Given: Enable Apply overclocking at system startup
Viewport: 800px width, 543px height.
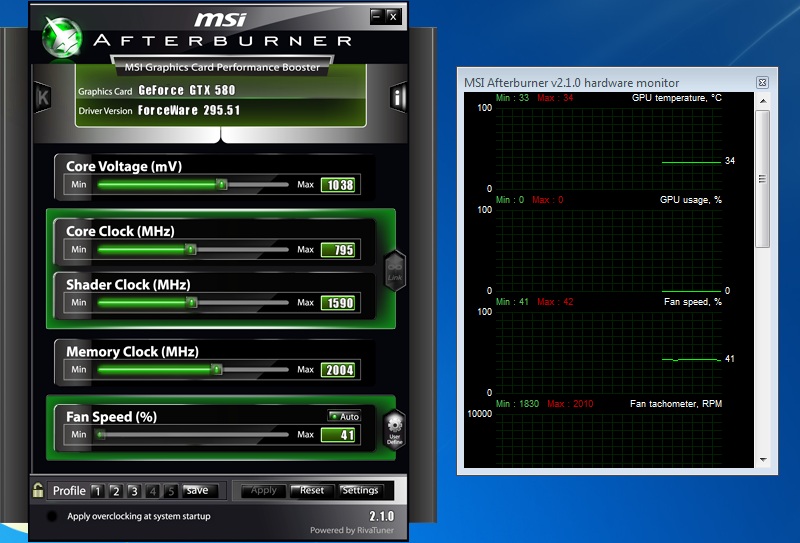Looking at the screenshot, I should point(52,516).
